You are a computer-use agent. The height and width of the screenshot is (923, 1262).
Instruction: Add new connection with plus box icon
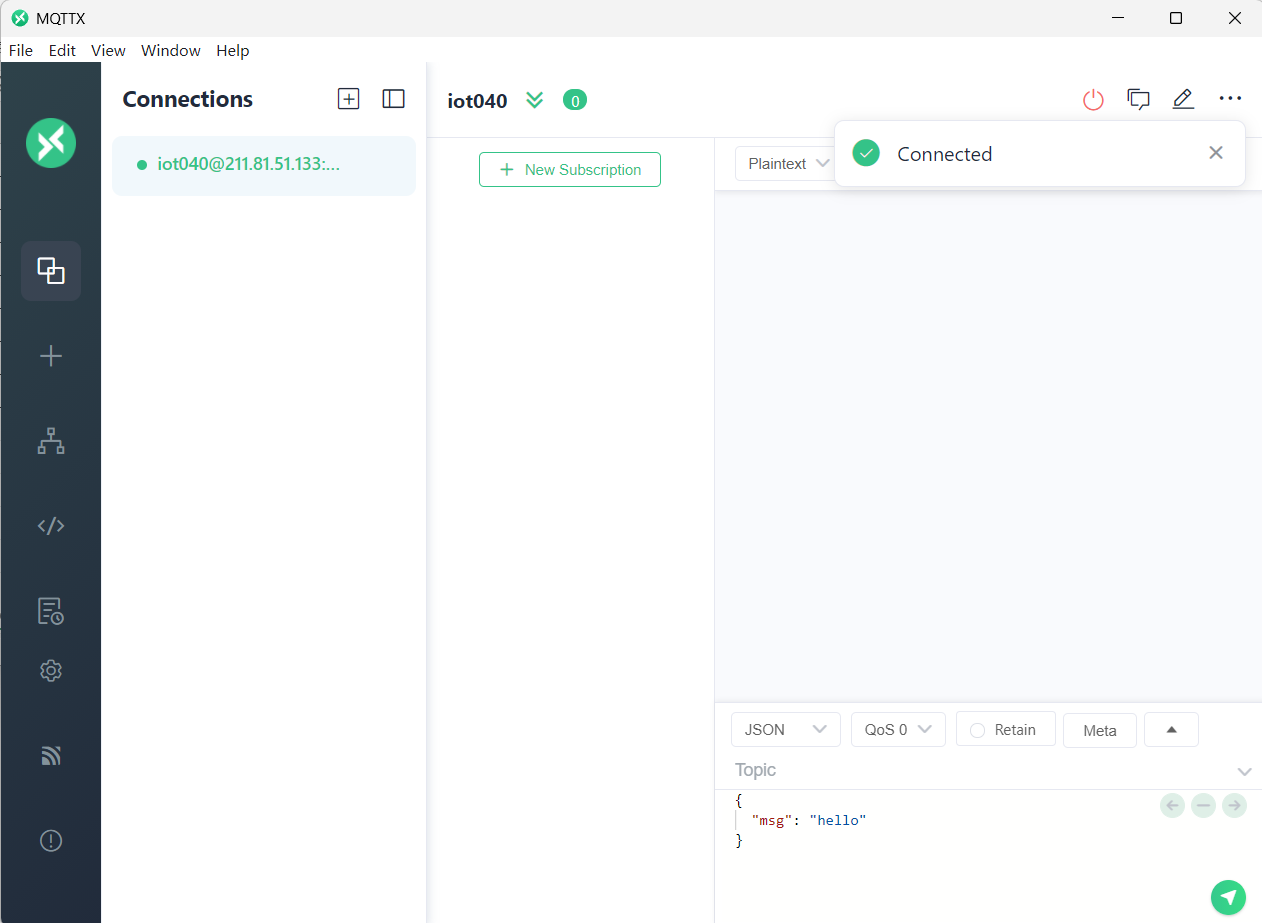348,98
